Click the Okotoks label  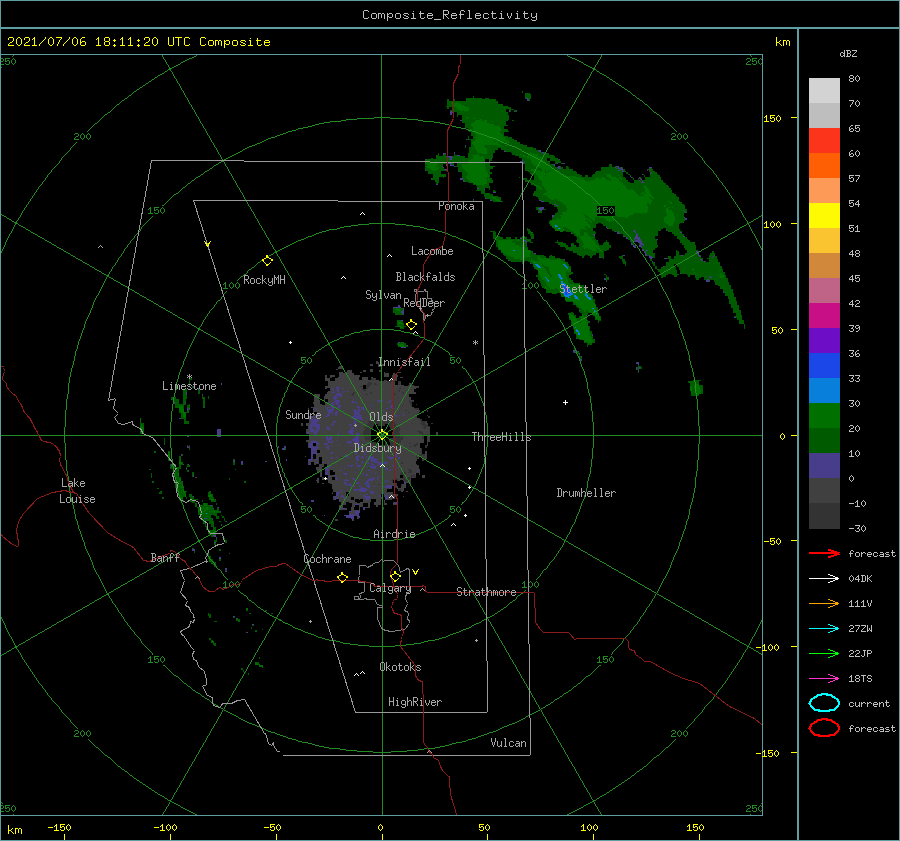point(400,667)
